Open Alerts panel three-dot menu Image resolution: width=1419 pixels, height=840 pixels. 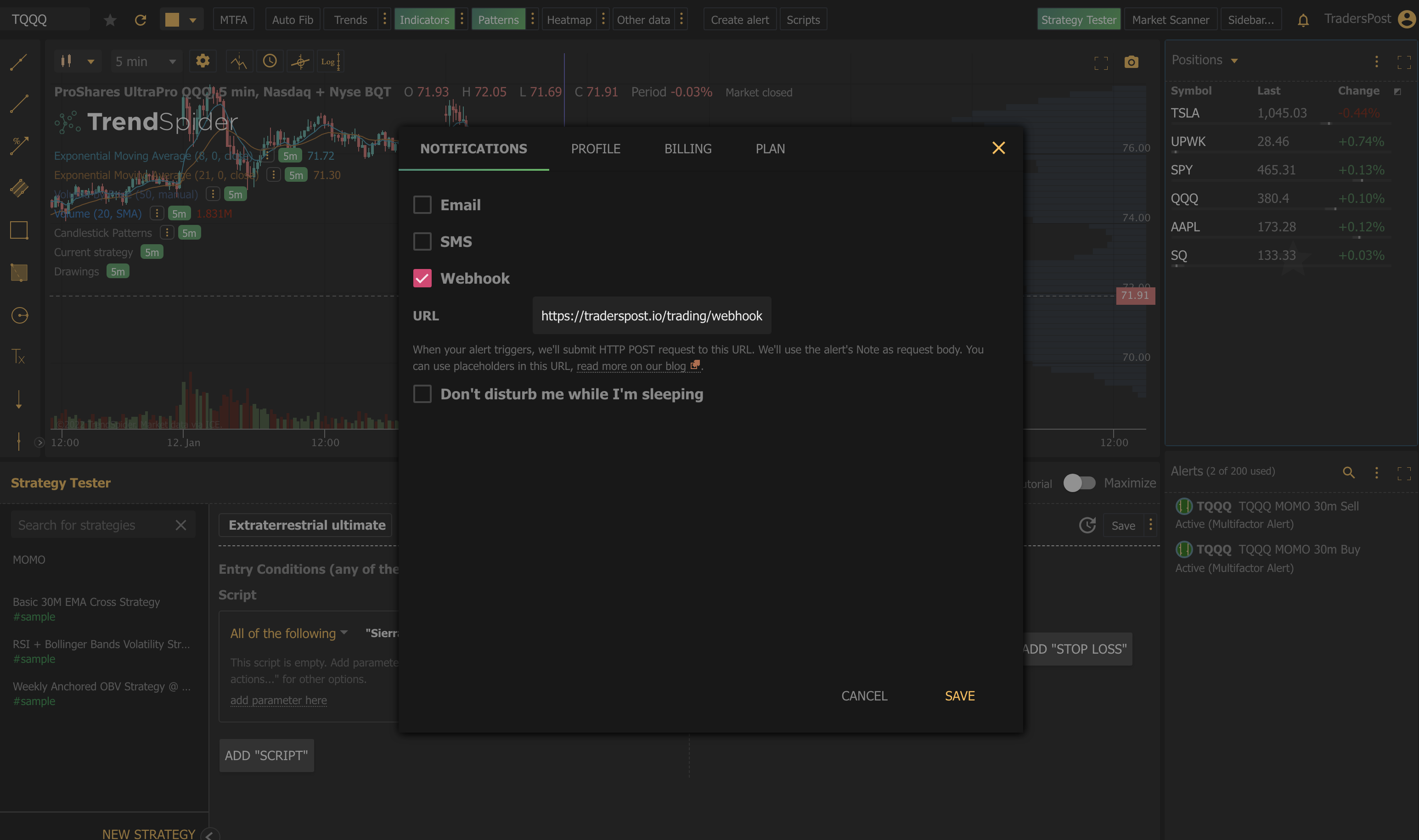click(1377, 473)
